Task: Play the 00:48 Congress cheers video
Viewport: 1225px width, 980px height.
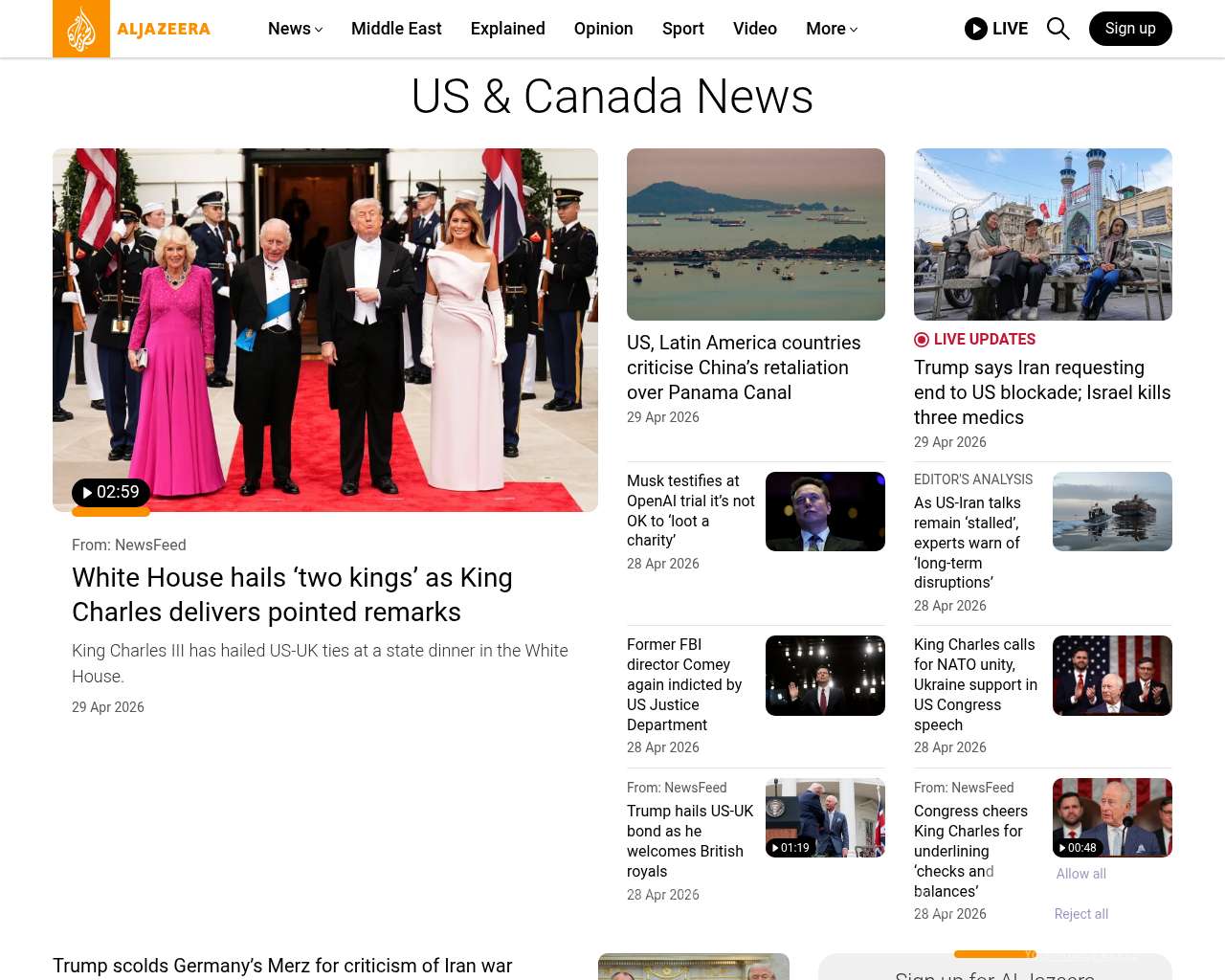Action: 1078,848
